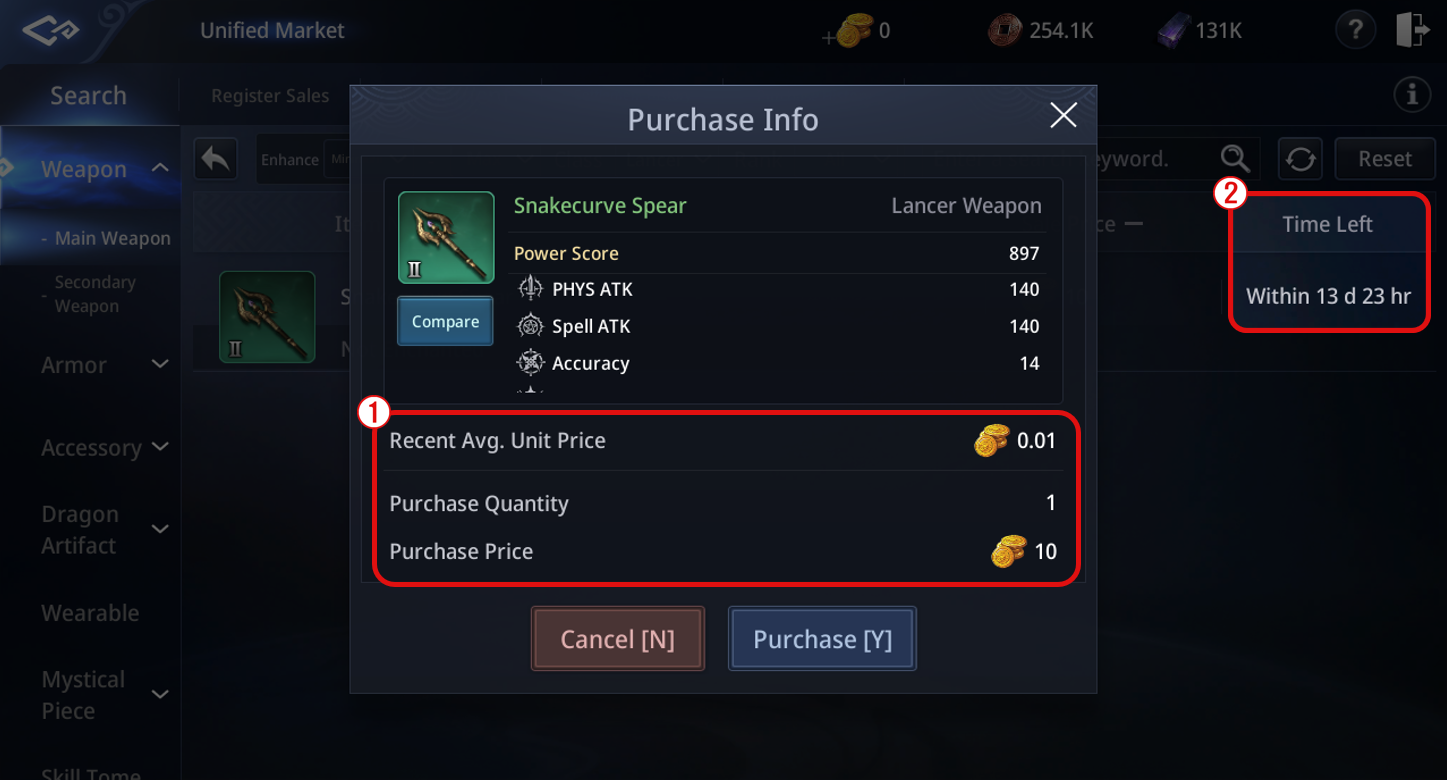Close the Purchase Info dialog

point(1063,115)
